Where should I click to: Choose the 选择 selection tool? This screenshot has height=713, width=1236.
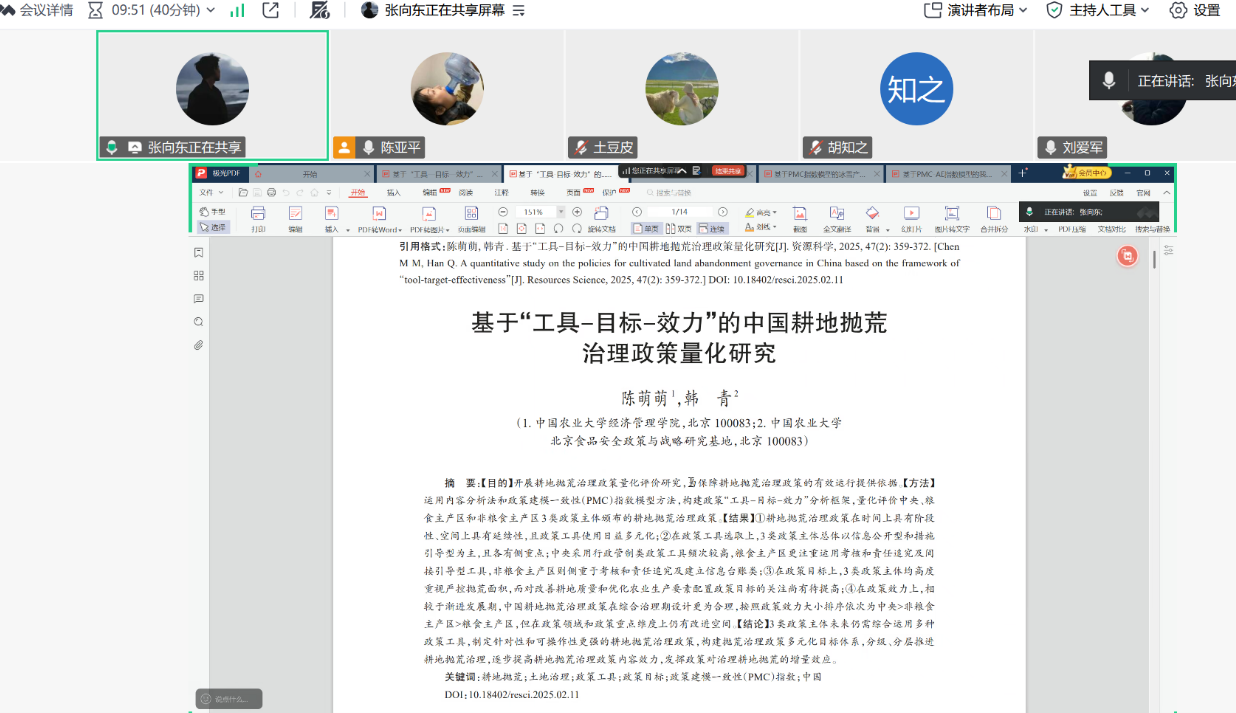point(212,227)
